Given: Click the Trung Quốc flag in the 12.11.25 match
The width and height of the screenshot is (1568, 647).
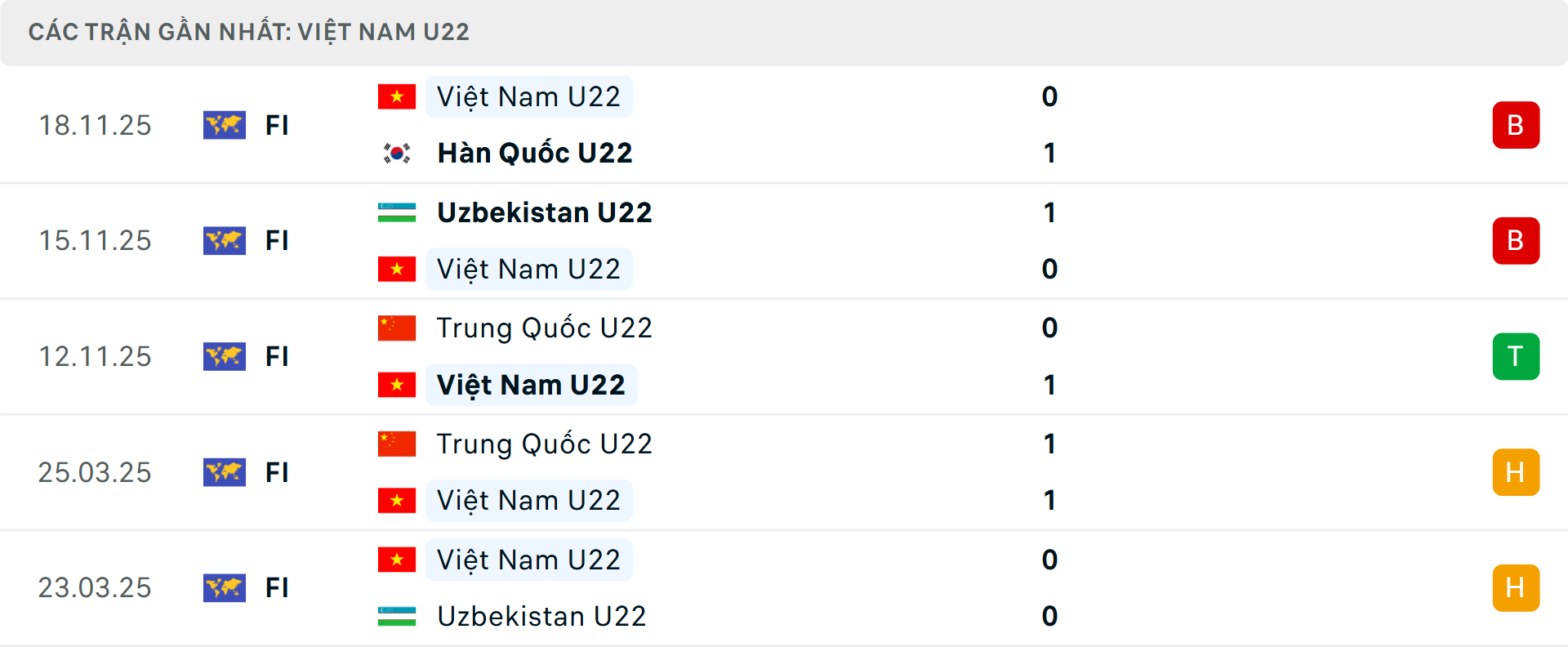Looking at the screenshot, I should pos(397,328).
